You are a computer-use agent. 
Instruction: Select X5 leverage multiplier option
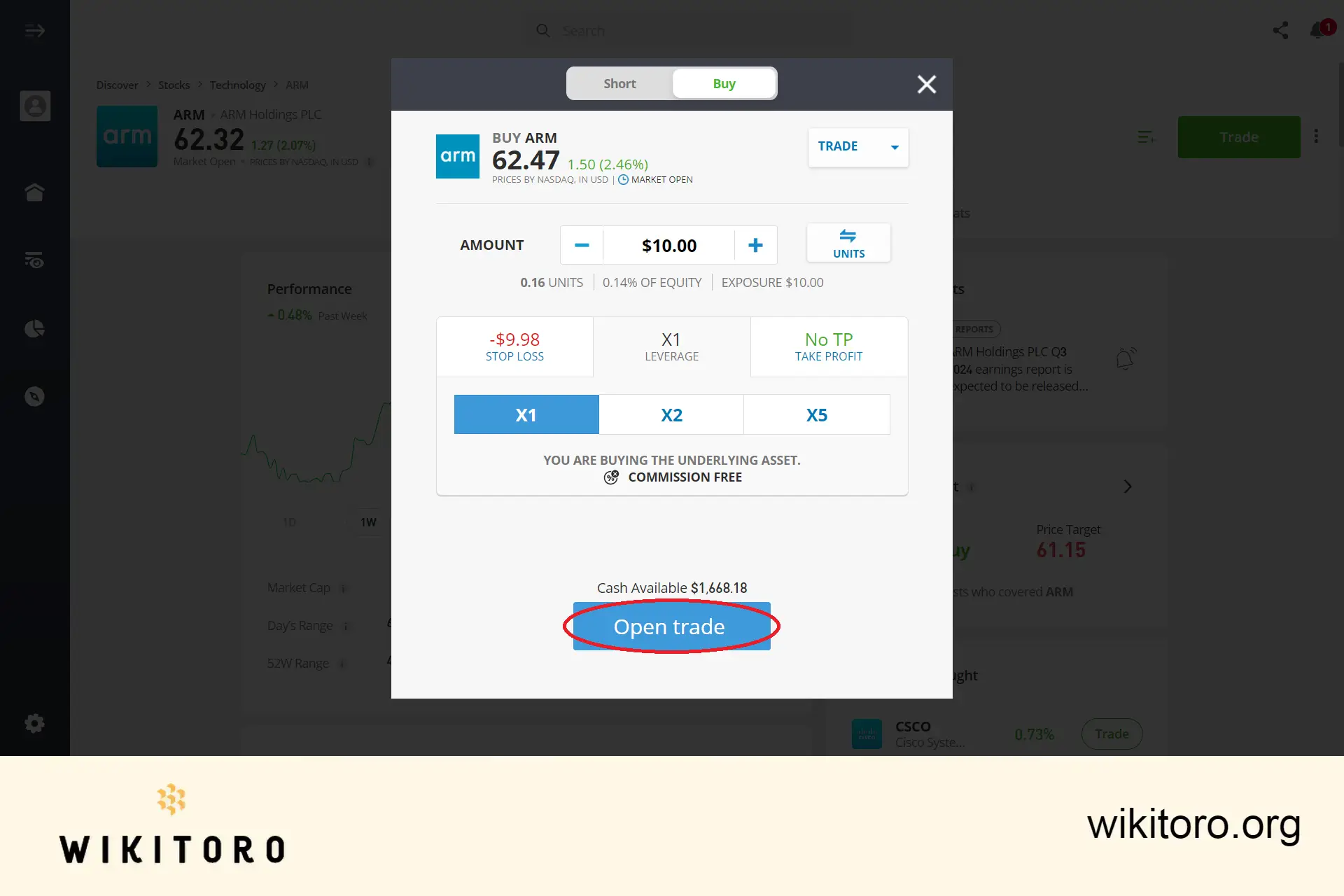tap(817, 414)
